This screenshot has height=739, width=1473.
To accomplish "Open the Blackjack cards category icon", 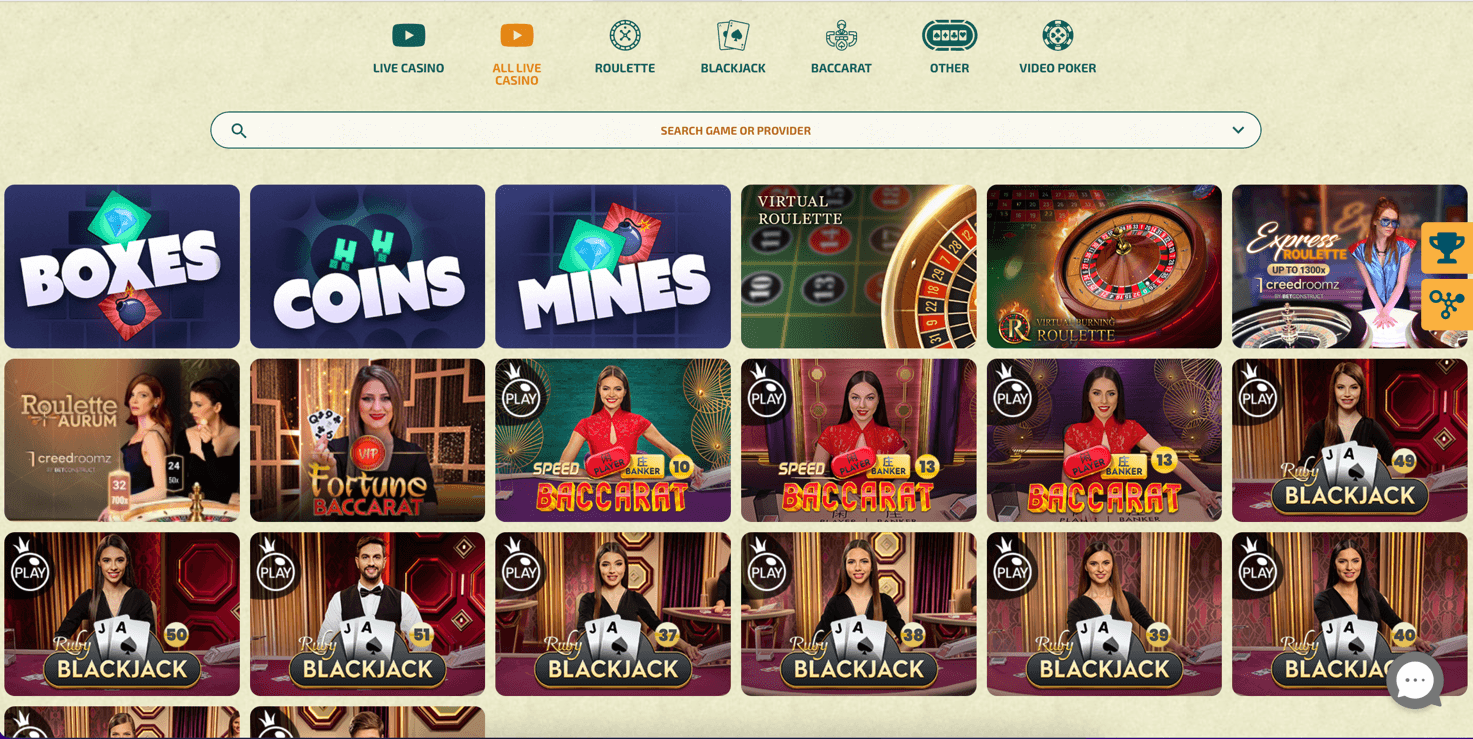I will tap(733, 35).
